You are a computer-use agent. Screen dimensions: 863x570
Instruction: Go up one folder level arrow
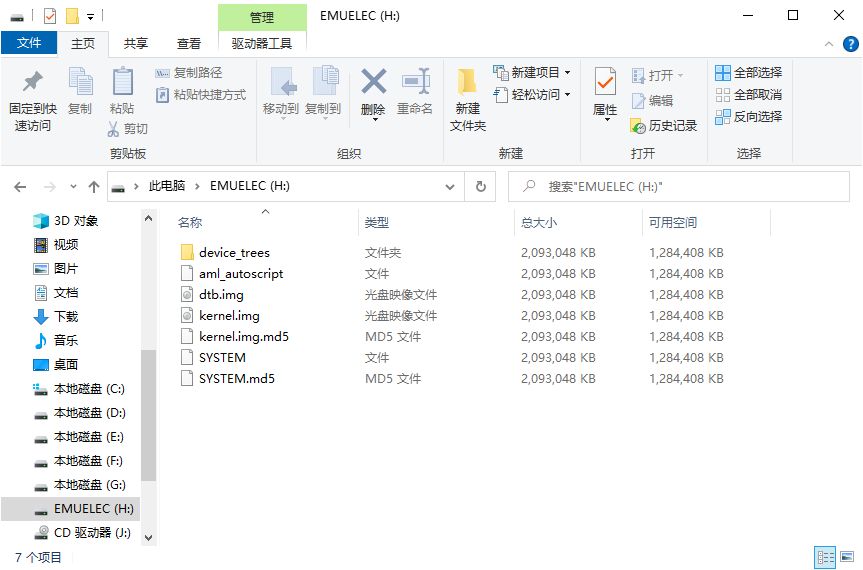[x=94, y=187]
